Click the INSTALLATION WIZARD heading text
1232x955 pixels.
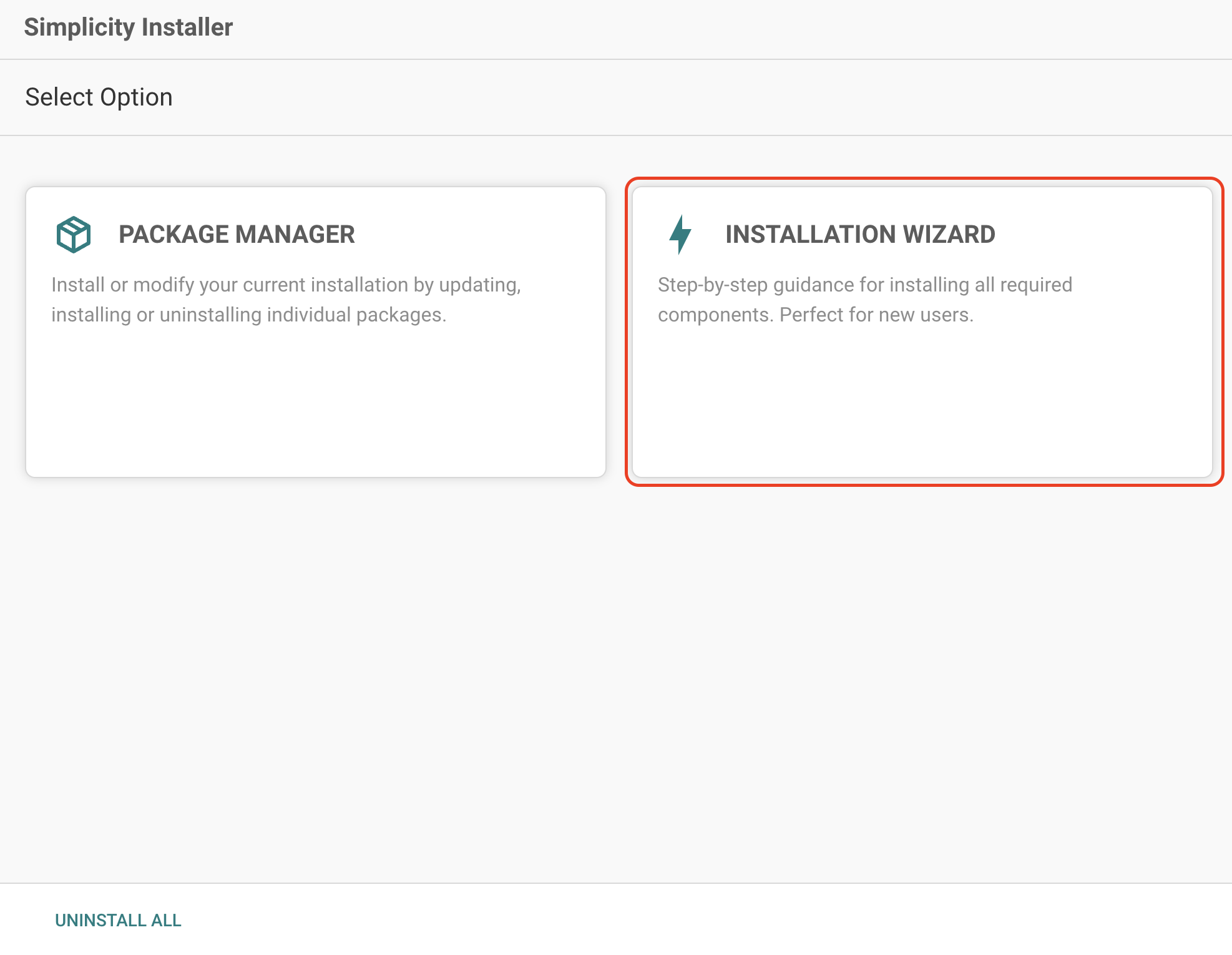point(859,235)
